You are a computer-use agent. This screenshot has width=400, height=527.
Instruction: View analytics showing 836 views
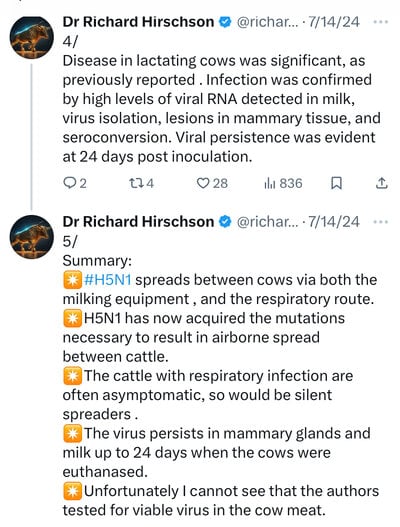pyautogui.click(x=283, y=183)
